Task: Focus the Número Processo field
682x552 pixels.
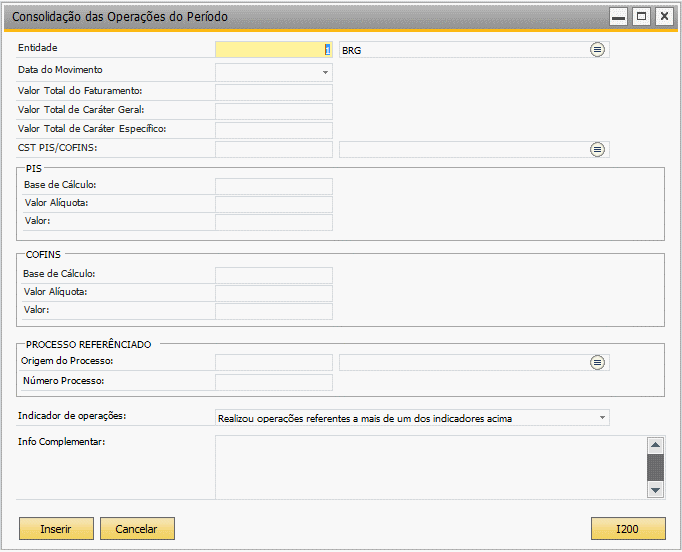Action: coord(274,382)
